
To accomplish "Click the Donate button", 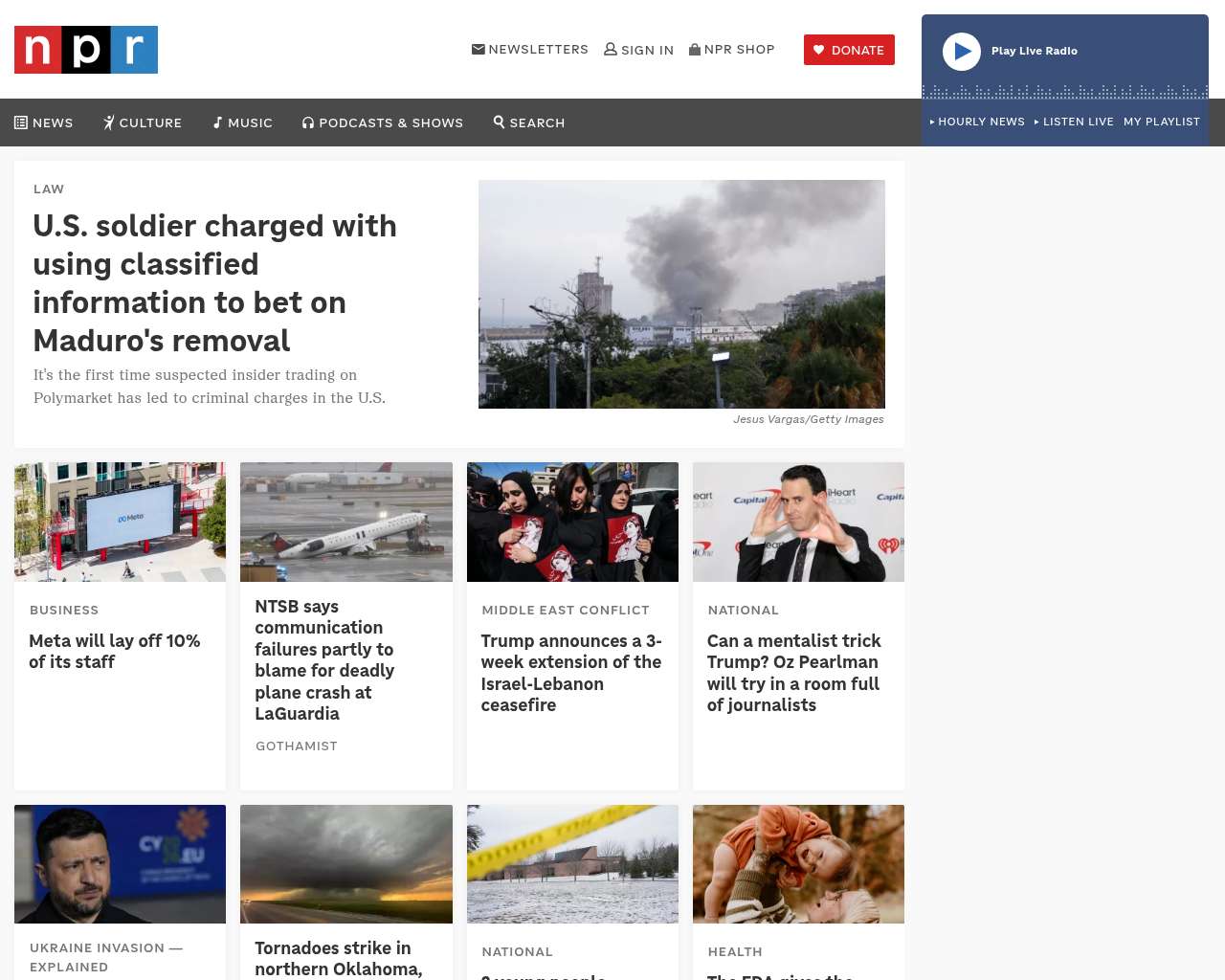I will tap(849, 50).
